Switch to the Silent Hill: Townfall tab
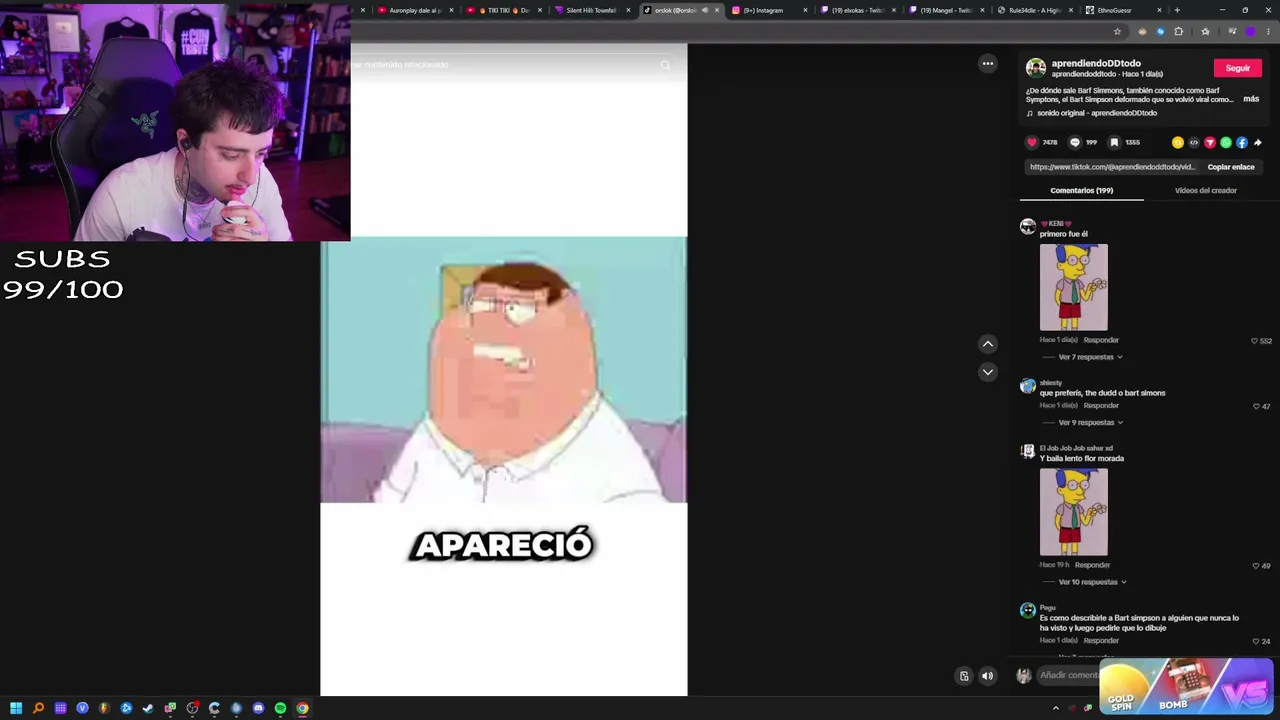This screenshot has height=720, width=1280. coord(591,10)
